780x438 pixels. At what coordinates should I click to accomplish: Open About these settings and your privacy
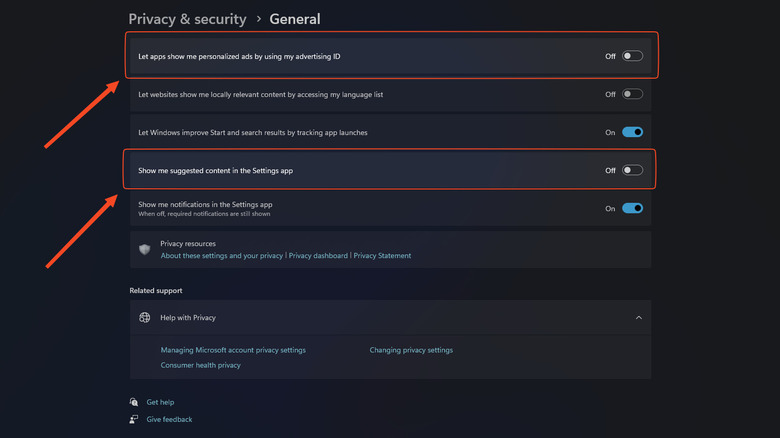[222, 256]
